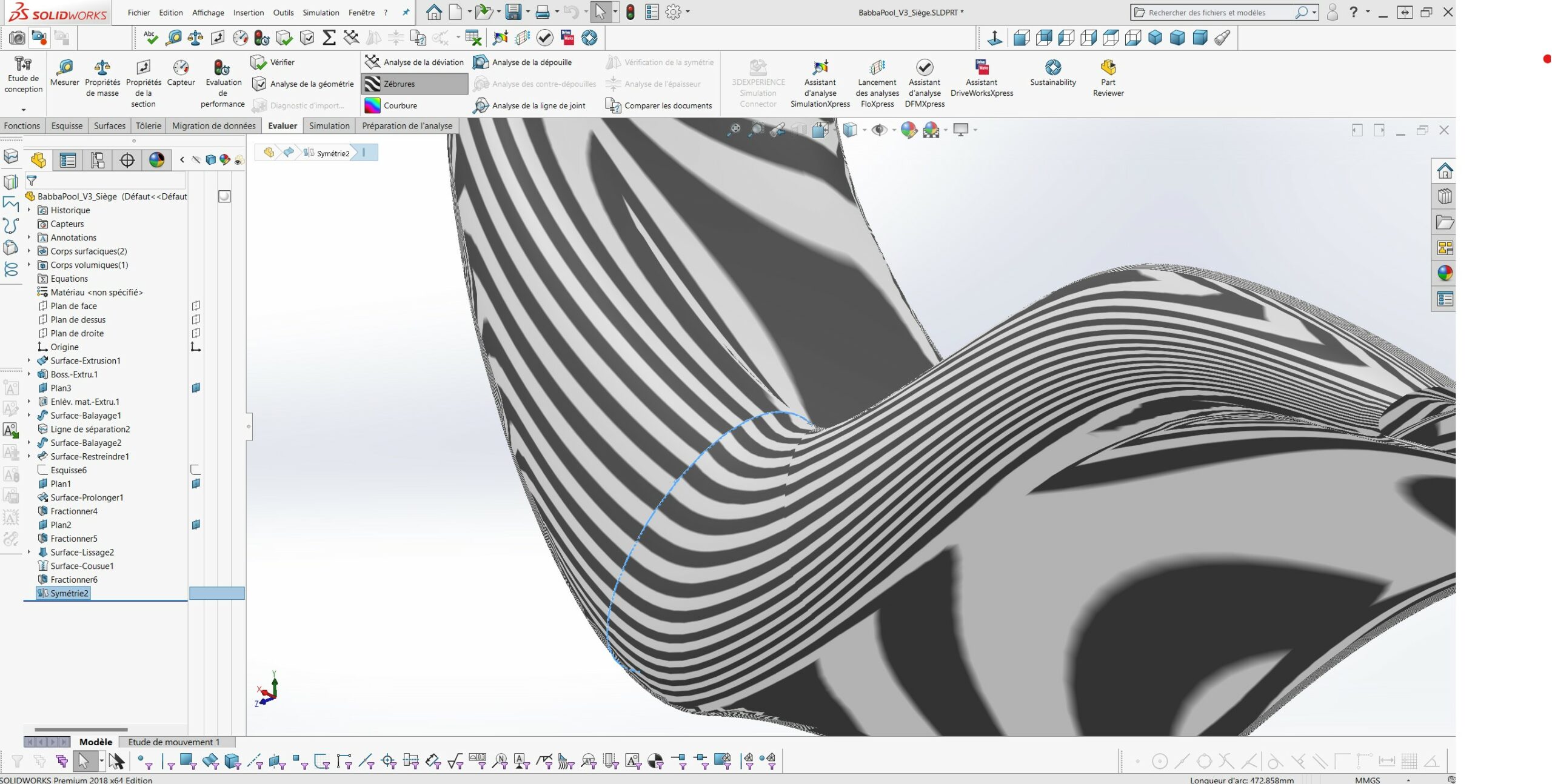
Task: Expand Etude de conception dropdown arrow
Action: [x=24, y=110]
